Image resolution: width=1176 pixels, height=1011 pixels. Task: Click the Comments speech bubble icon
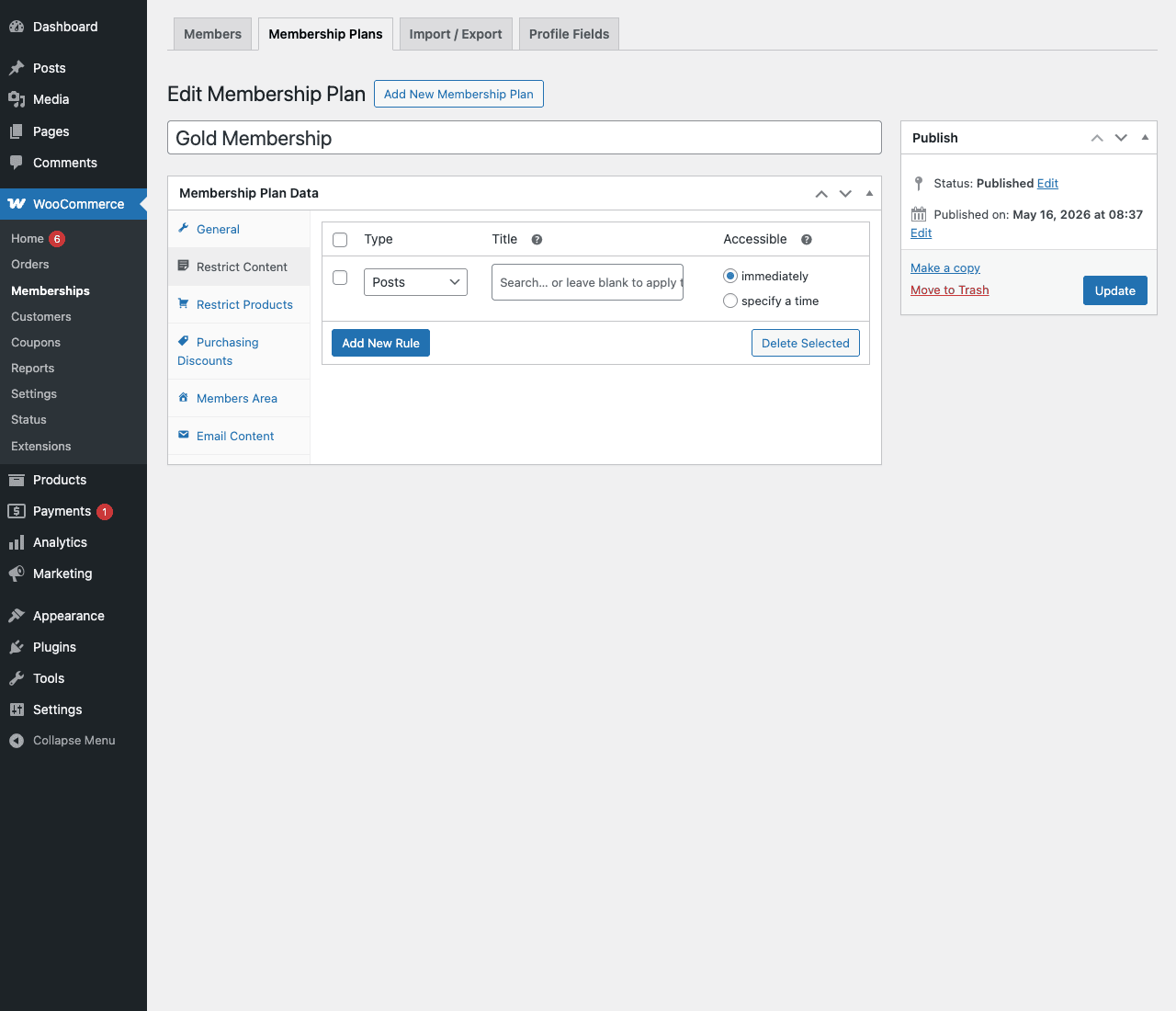[x=17, y=163]
